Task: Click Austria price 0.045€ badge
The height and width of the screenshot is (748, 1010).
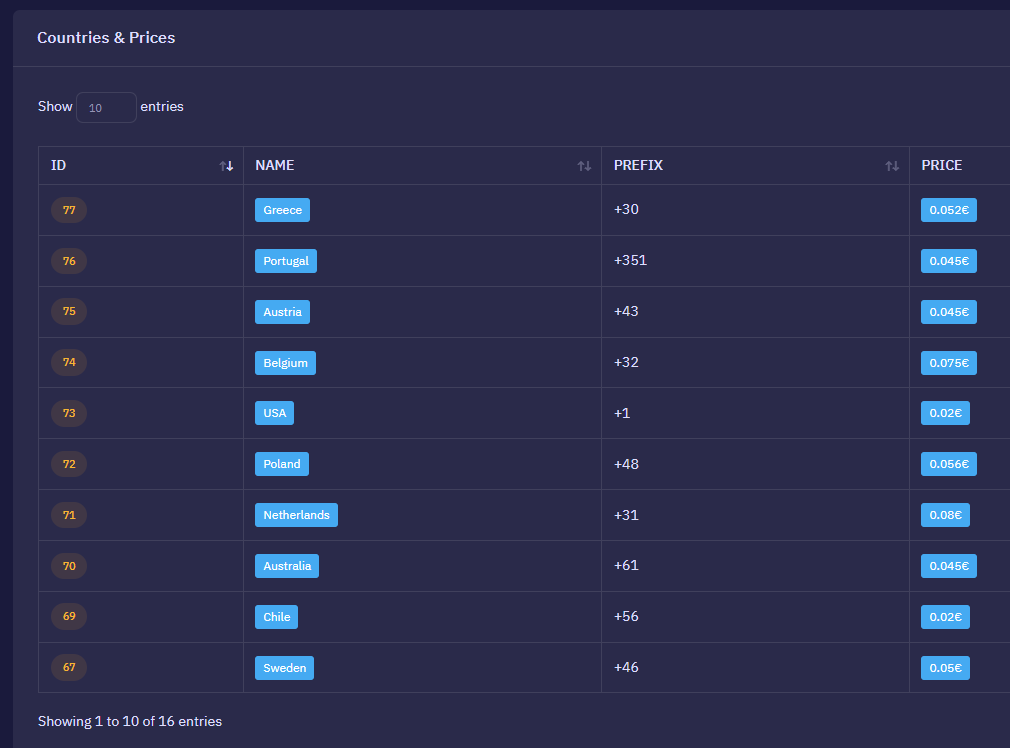Action: click(949, 312)
